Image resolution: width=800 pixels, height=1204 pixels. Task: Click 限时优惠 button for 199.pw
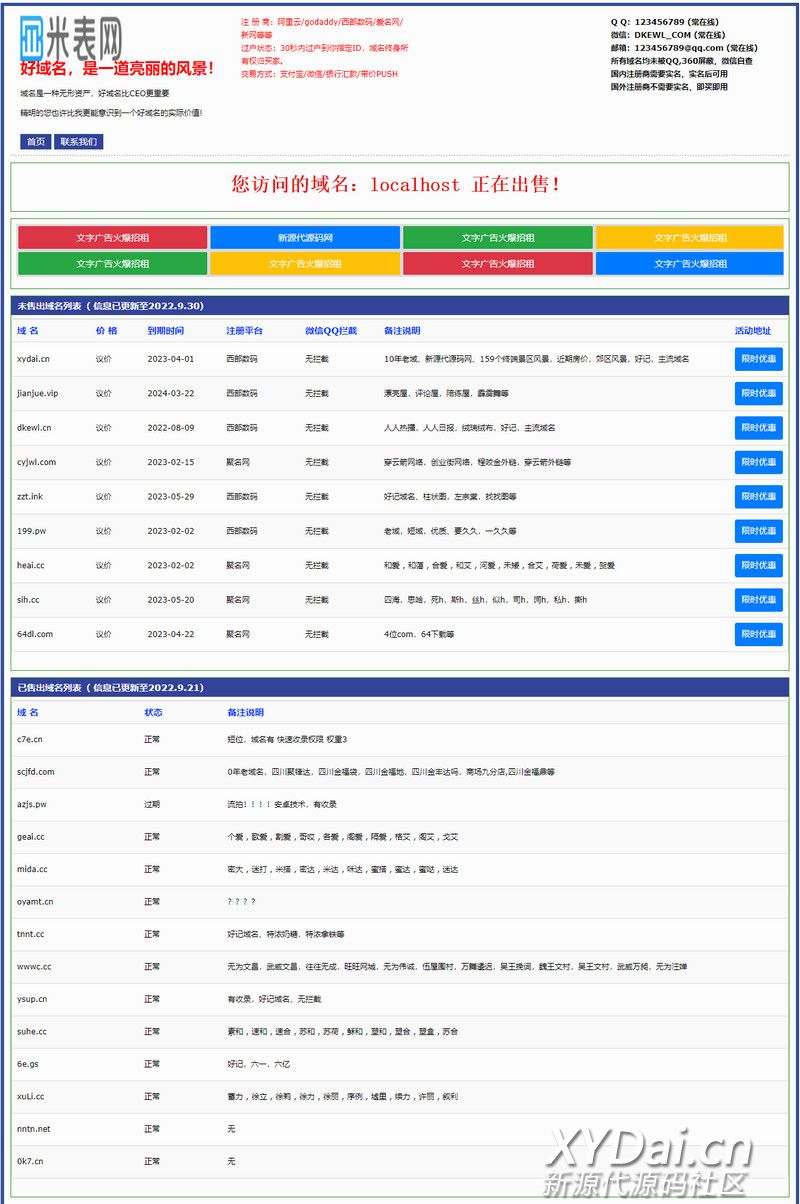[758, 531]
